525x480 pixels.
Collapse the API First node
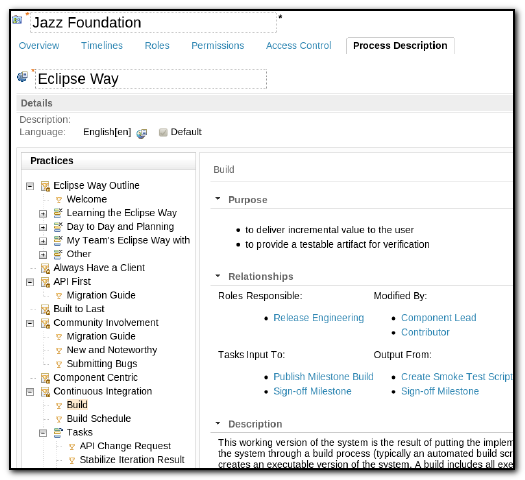[30, 282]
